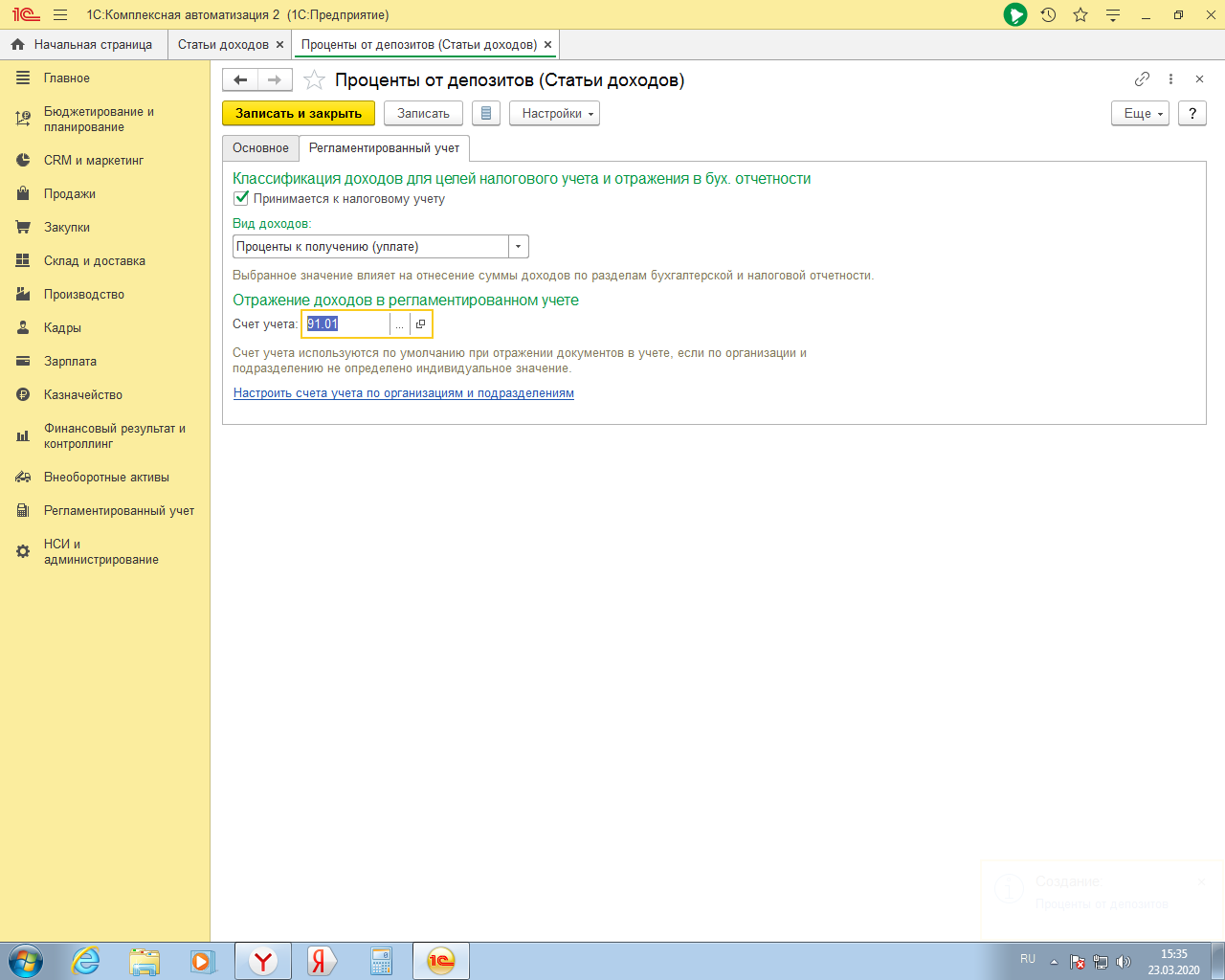Click the volume speaker tray icon
This screenshot has width=1225, height=980.
[1124, 962]
